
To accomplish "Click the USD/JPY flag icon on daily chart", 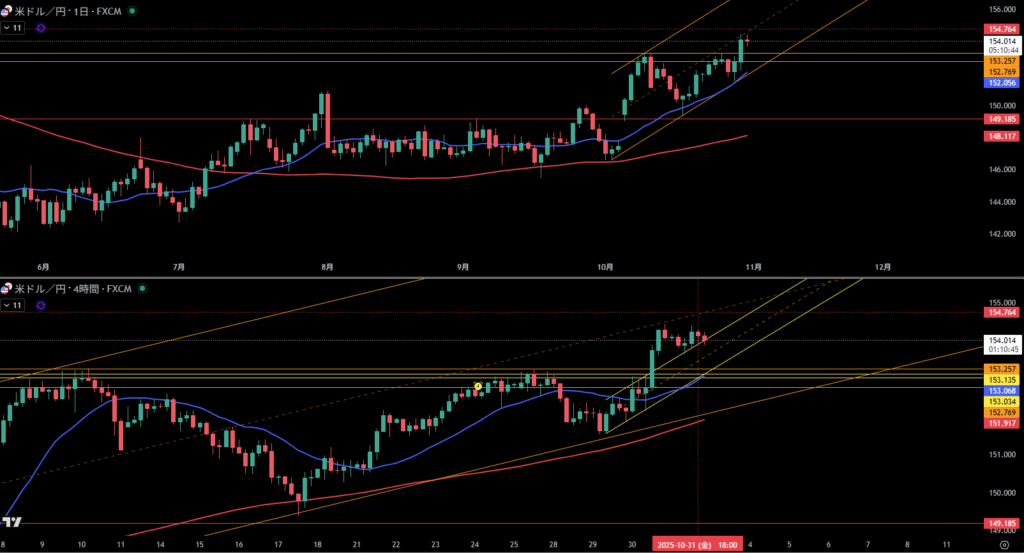I will (7, 9).
